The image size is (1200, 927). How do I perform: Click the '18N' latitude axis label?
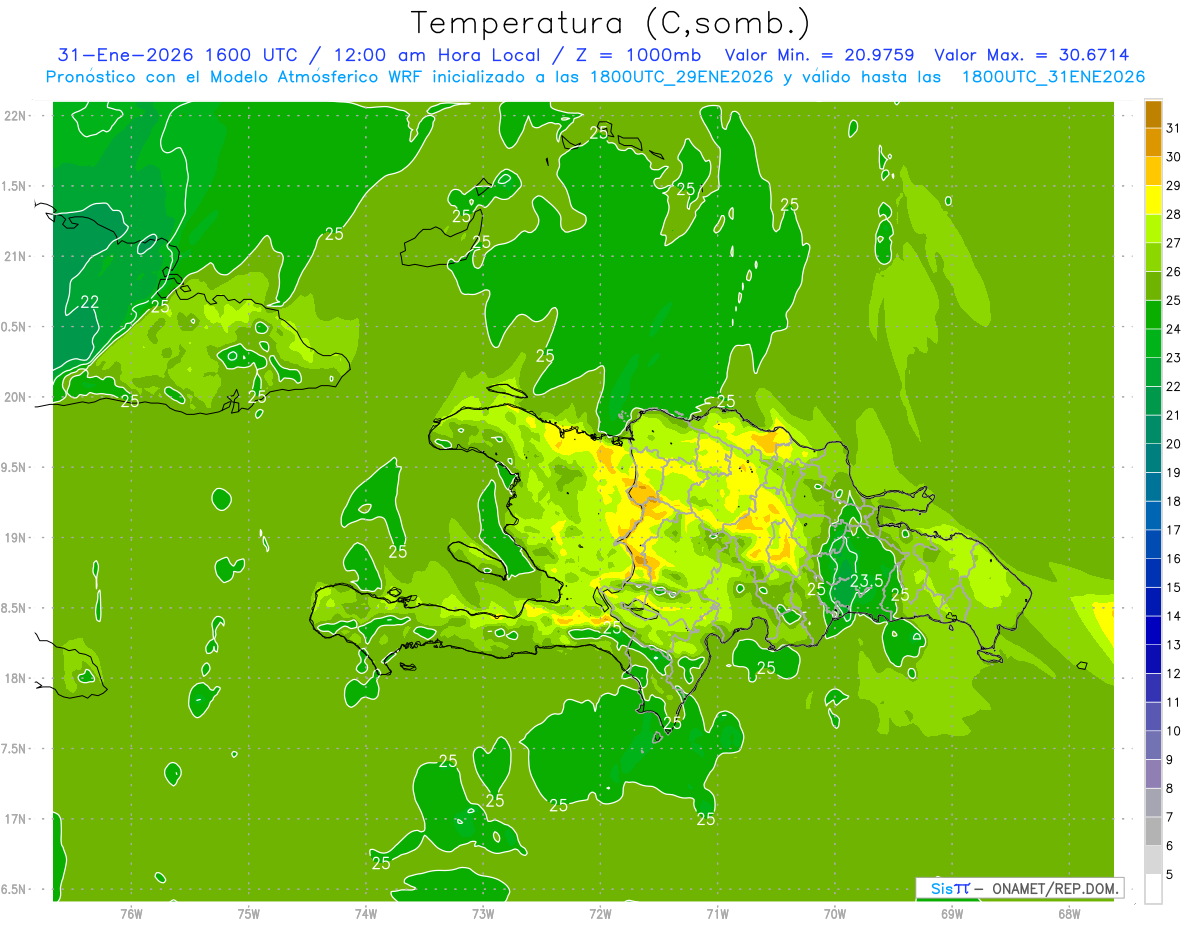[16, 678]
